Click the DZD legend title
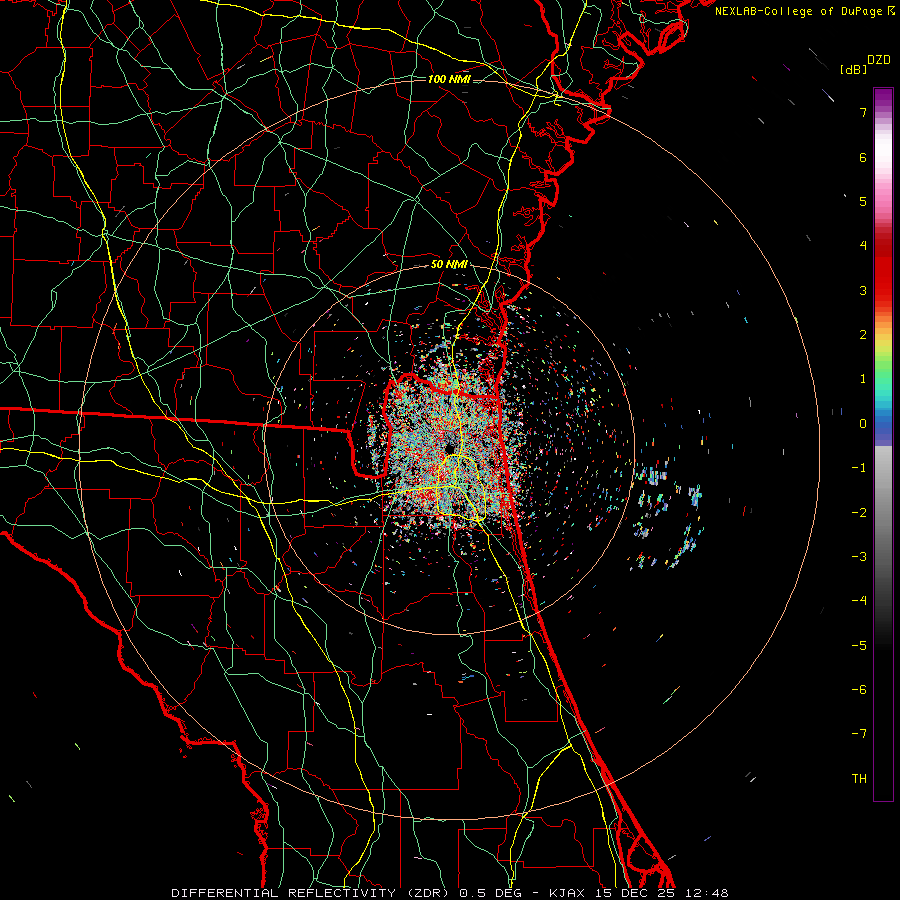Screen dimensions: 900x900 (879, 60)
